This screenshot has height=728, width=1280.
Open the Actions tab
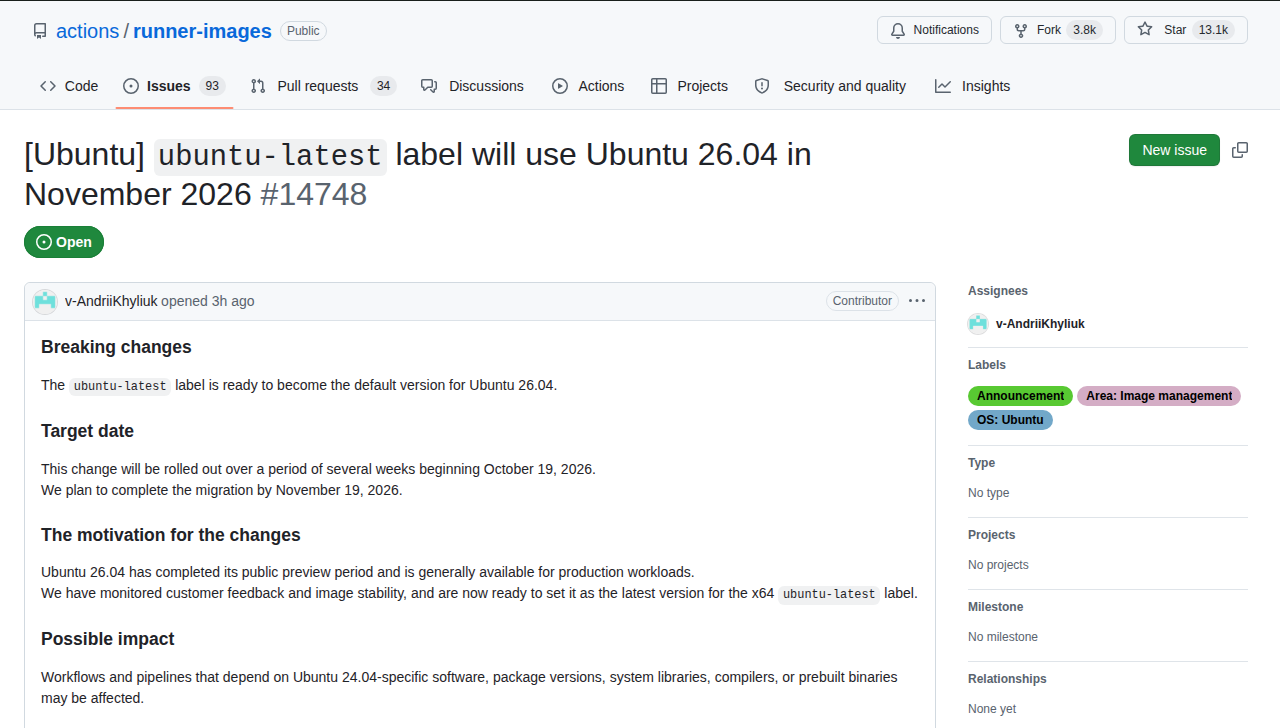click(x=588, y=86)
